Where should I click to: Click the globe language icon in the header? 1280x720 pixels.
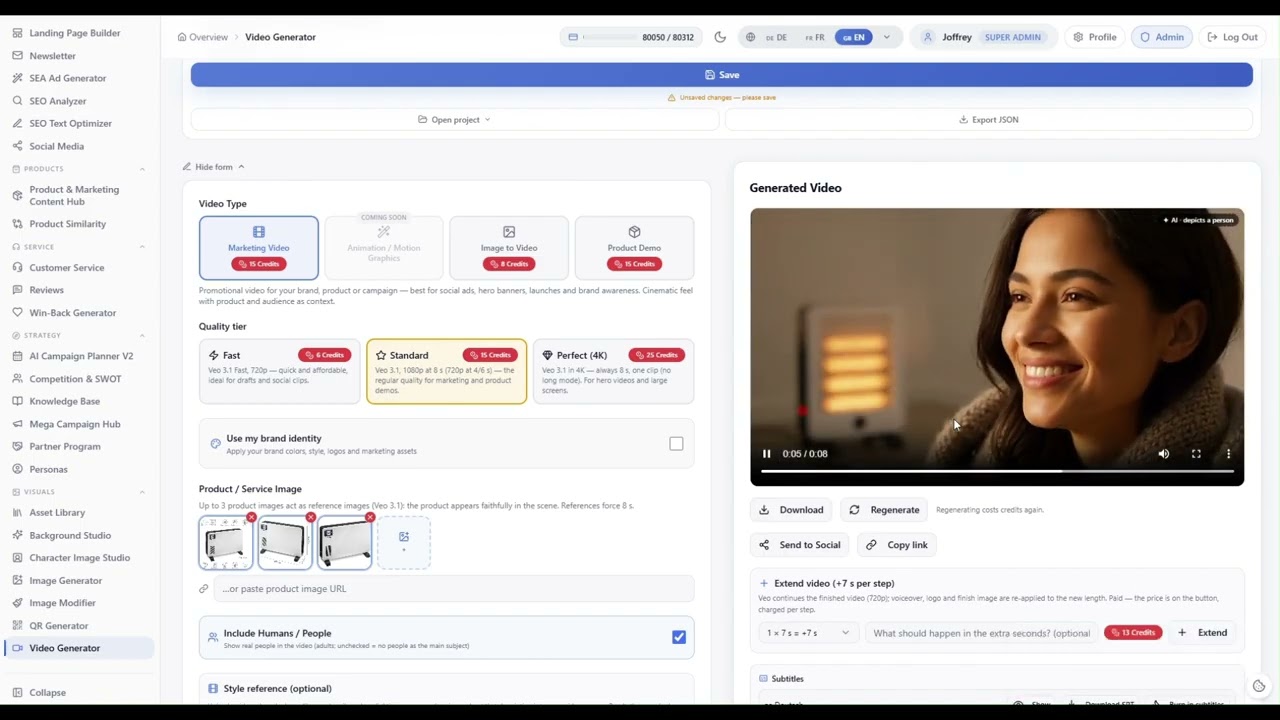(750, 37)
